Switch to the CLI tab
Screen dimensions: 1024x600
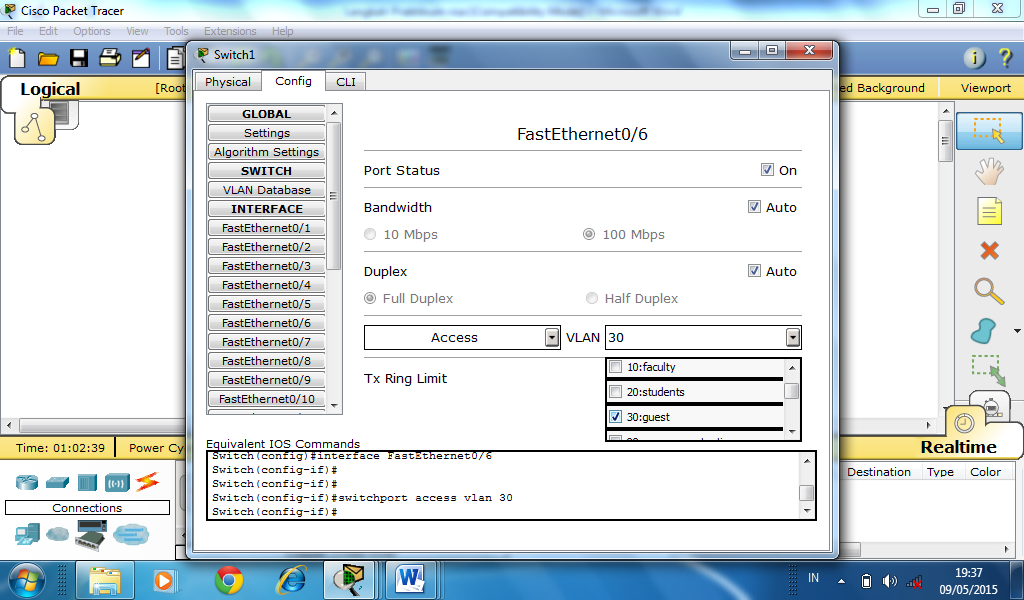click(x=346, y=82)
